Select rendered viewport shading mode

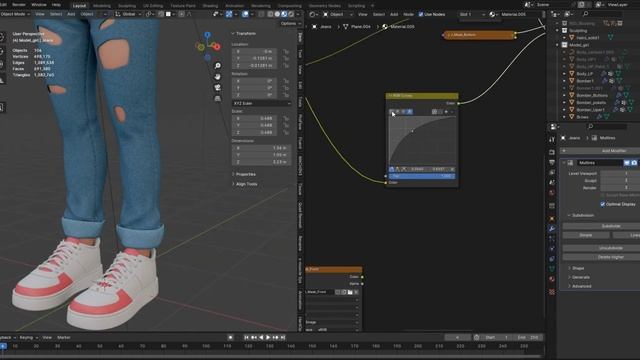click(x=291, y=14)
